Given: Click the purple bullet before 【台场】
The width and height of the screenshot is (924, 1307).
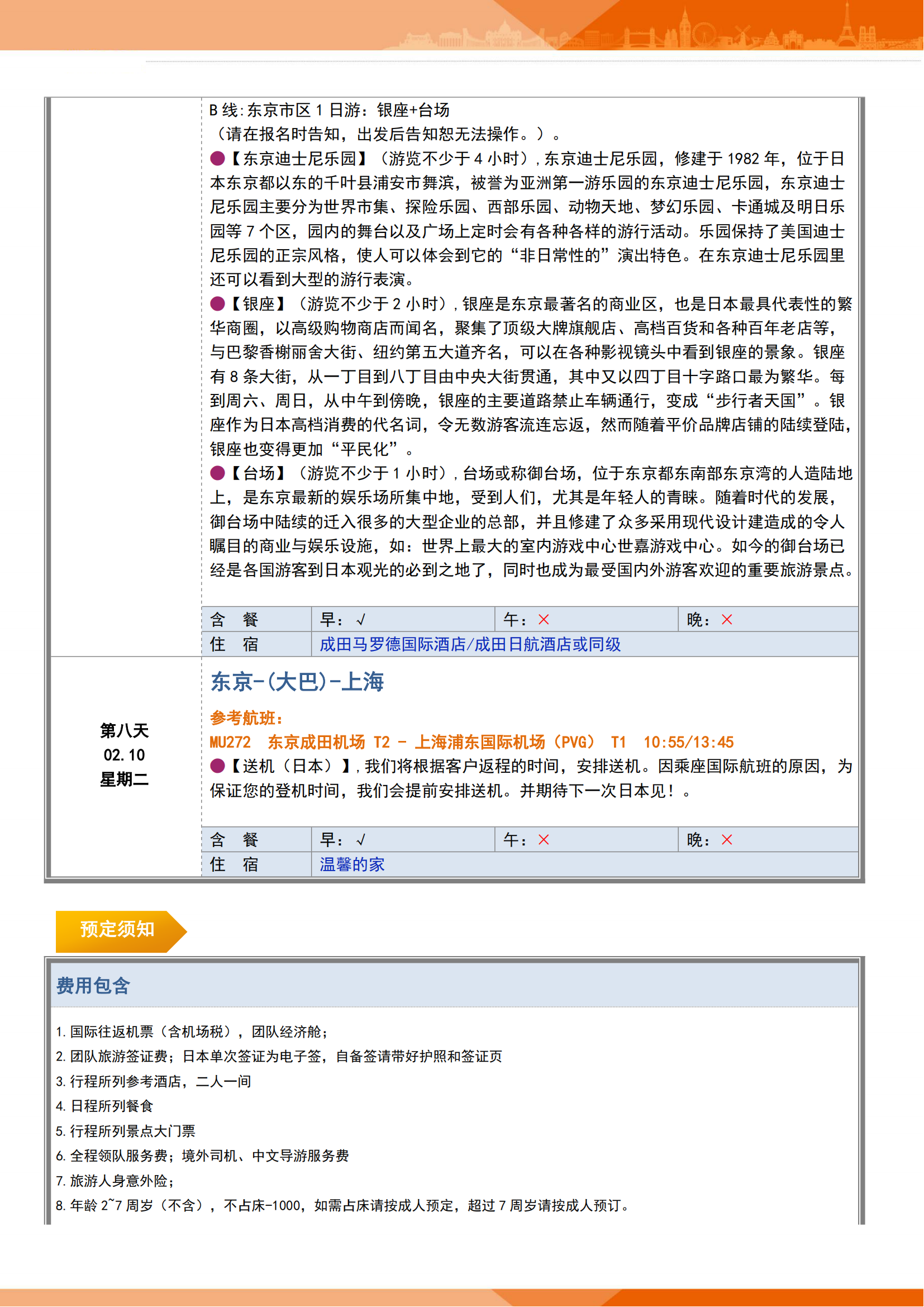Looking at the screenshot, I should pyautogui.click(x=217, y=473).
